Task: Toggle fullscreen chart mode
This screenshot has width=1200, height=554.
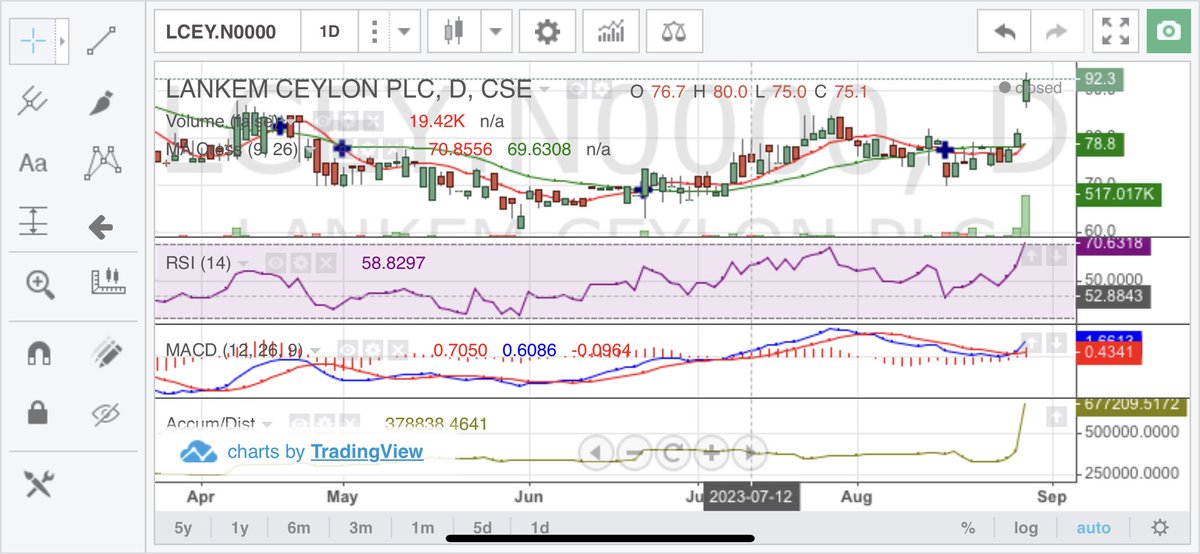Action: pyautogui.click(x=1114, y=31)
